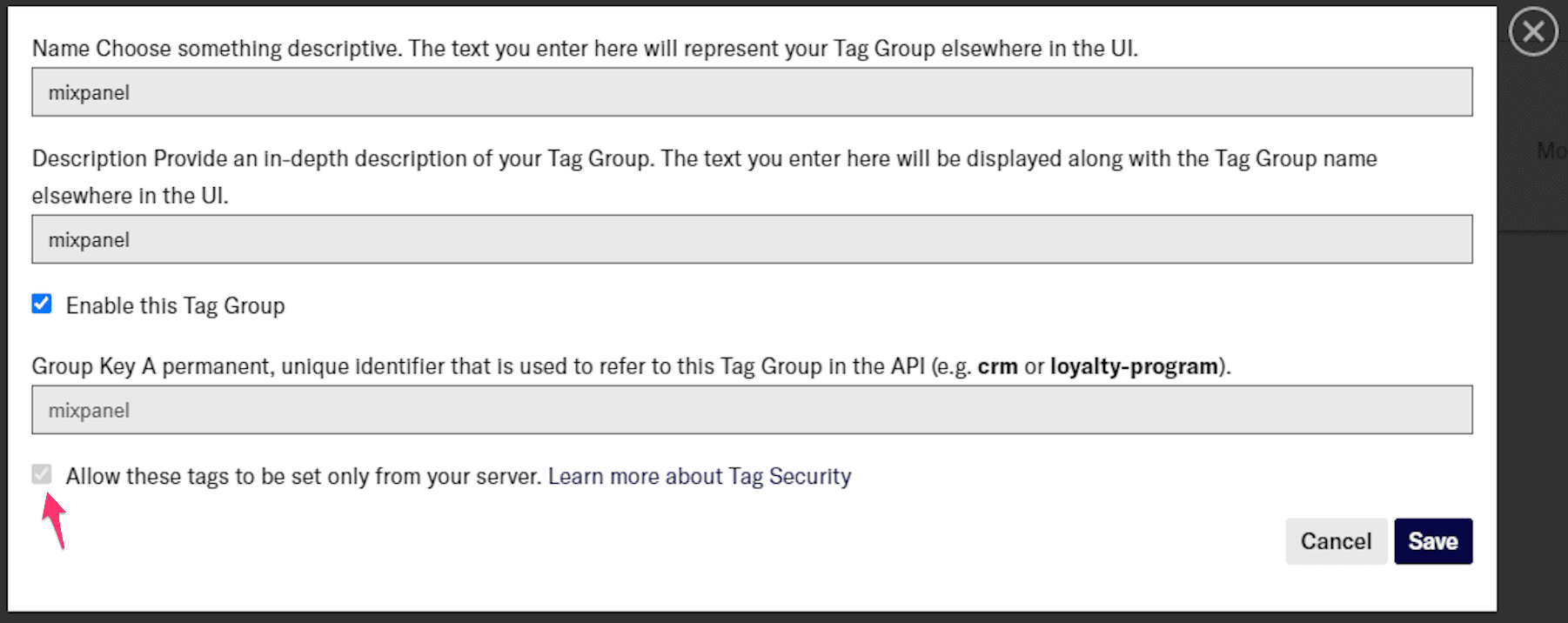The height and width of the screenshot is (623, 1568).
Task: Click the "Description" field label
Action: tap(90, 158)
